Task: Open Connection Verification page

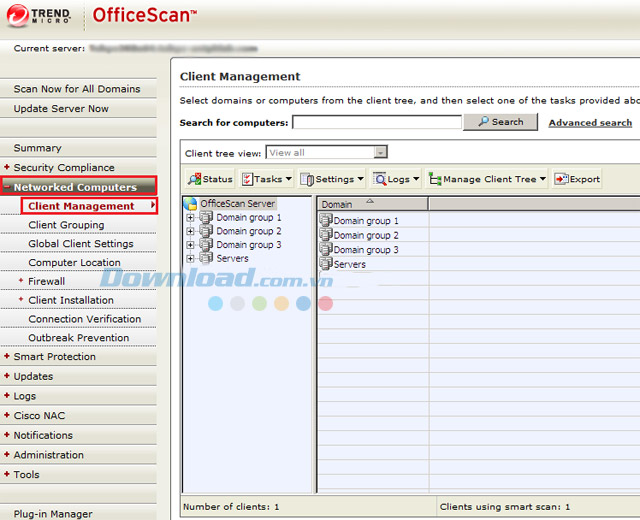Action: click(84, 319)
